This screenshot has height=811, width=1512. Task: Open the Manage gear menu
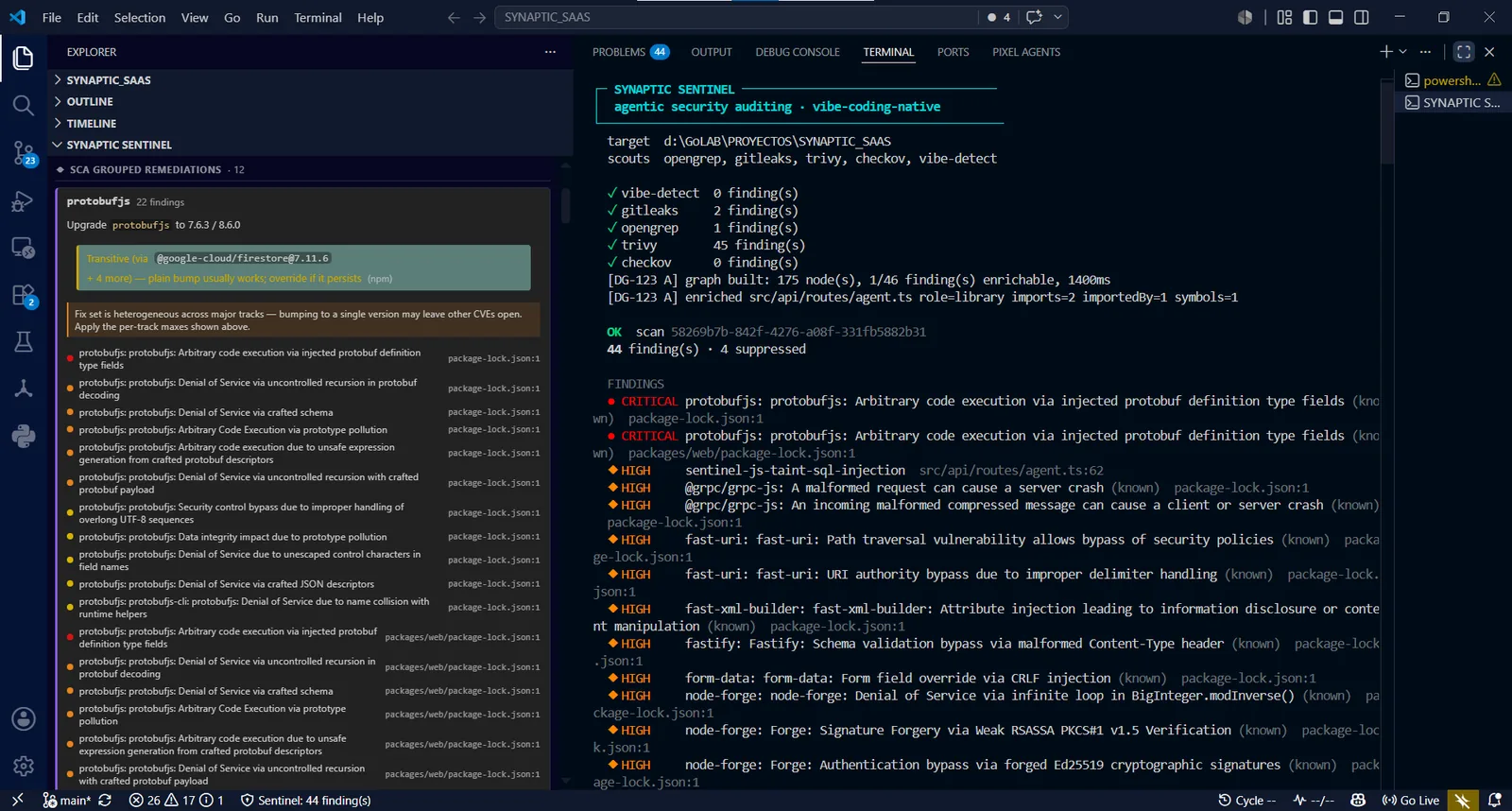tap(24, 766)
